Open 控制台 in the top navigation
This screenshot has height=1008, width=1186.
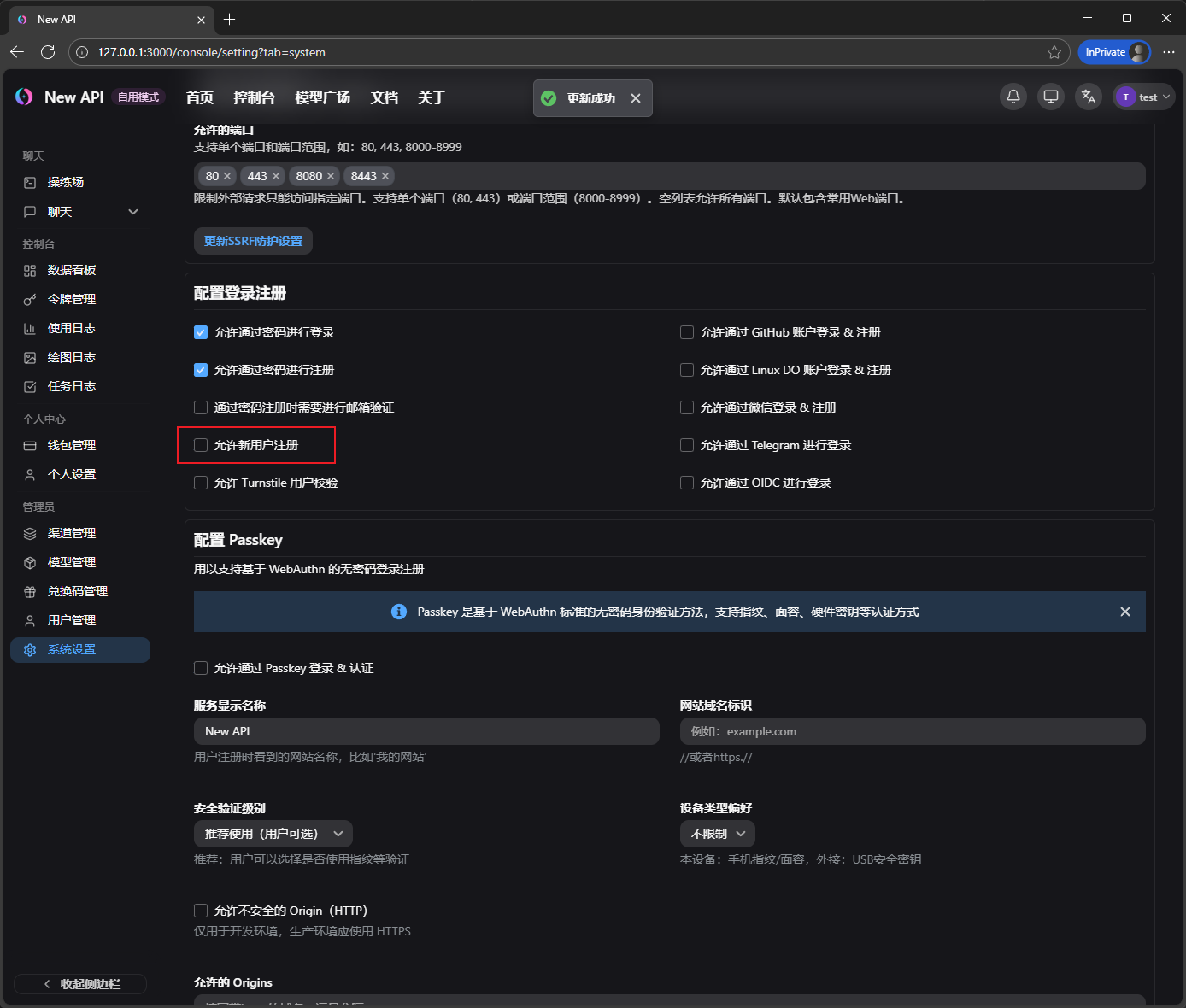tap(254, 97)
